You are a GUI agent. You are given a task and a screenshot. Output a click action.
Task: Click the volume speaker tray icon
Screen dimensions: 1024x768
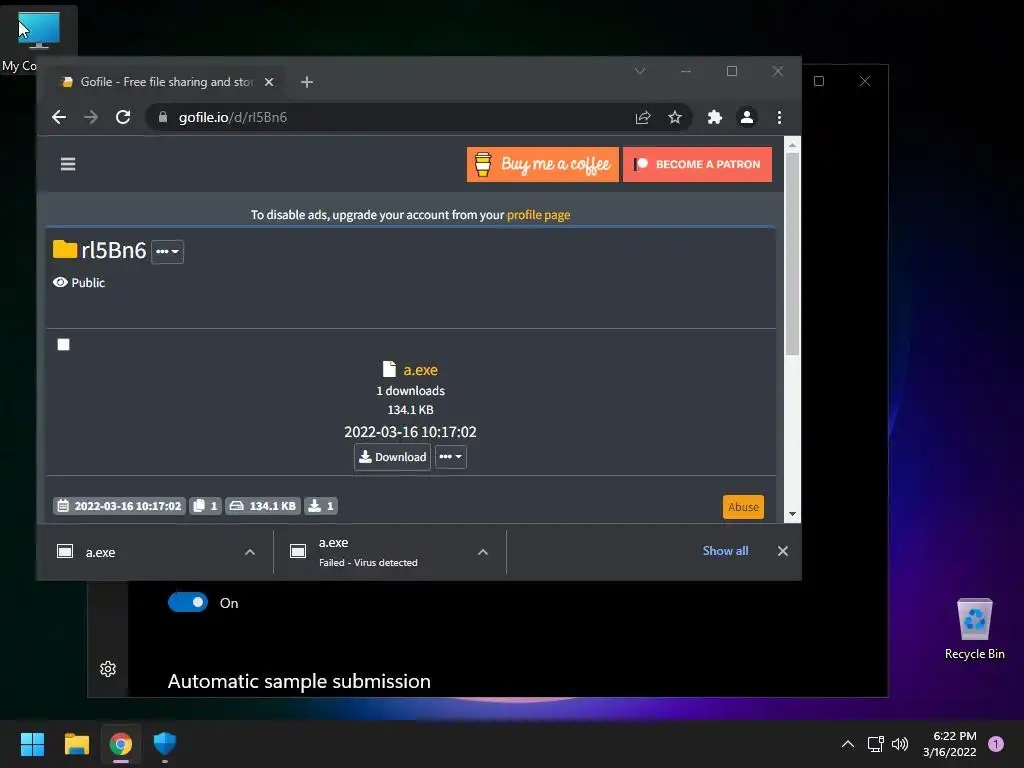[x=900, y=744]
